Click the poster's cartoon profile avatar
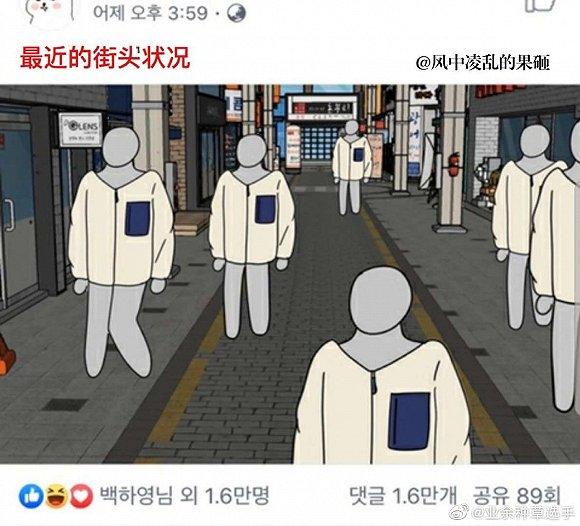Viewport: 580px width, 526px height. 49,11
